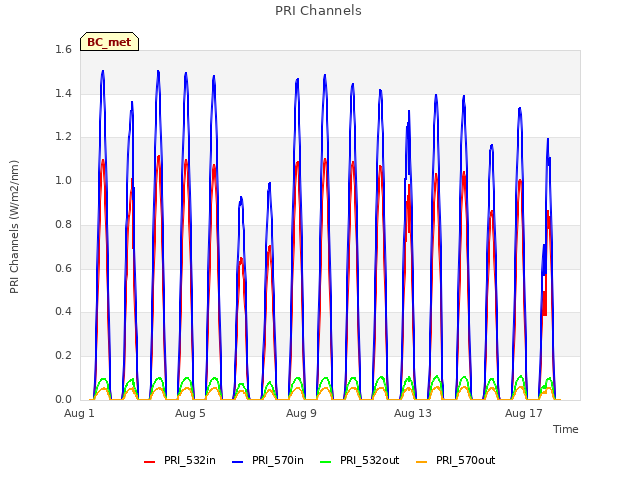
Task: Click the Aug 1 x-axis label
Action: click(x=79, y=413)
